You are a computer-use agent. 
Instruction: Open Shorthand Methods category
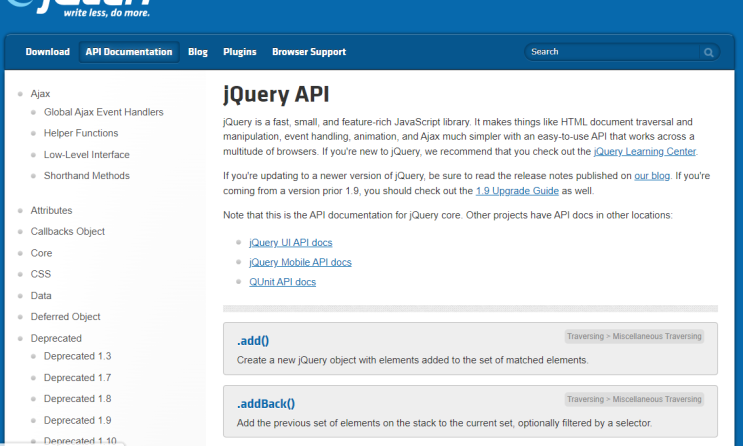pyautogui.click(x=87, y=176)
